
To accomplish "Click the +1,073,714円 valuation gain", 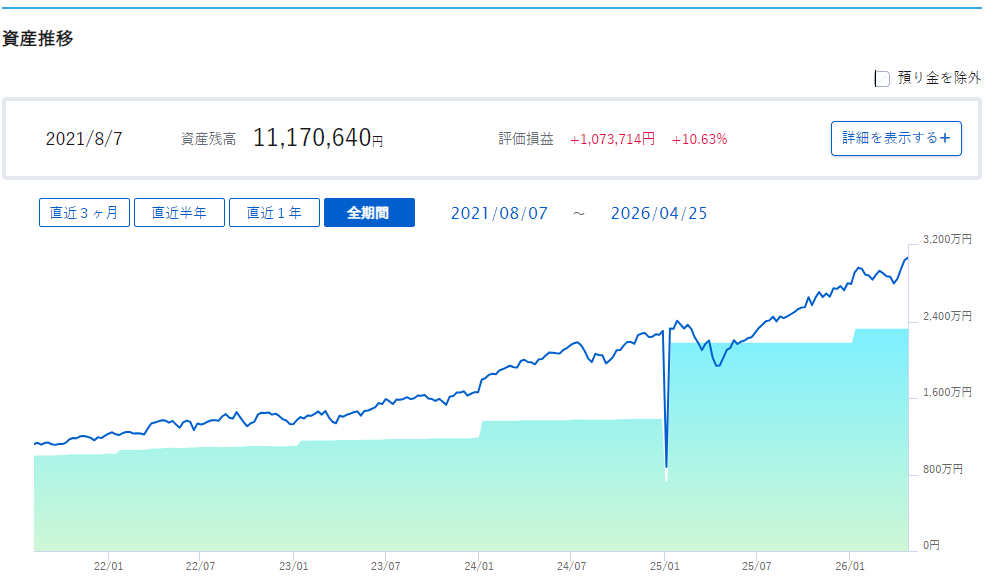I will tap(612, 139).
